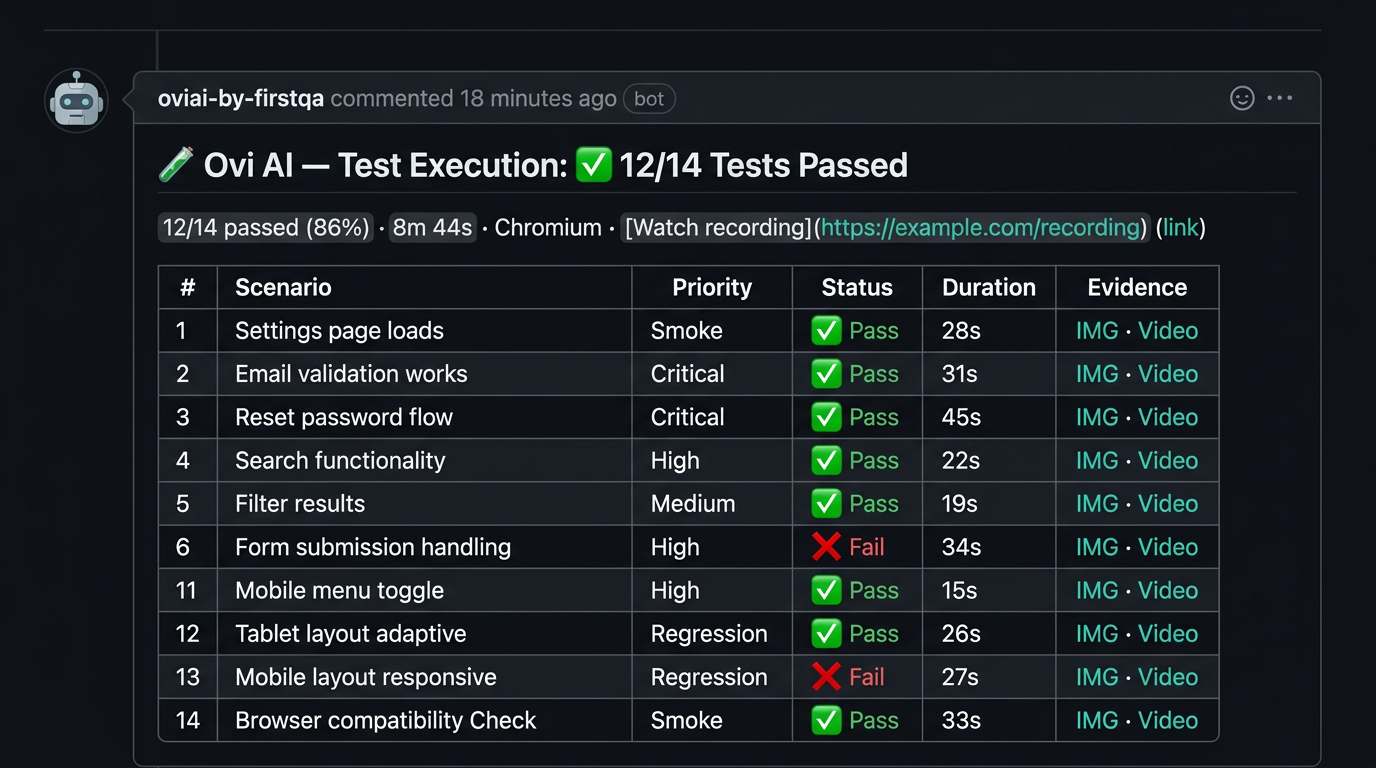Open the recording URL hyperlink
1376x768 pixels.
click(x=979, y=227)
